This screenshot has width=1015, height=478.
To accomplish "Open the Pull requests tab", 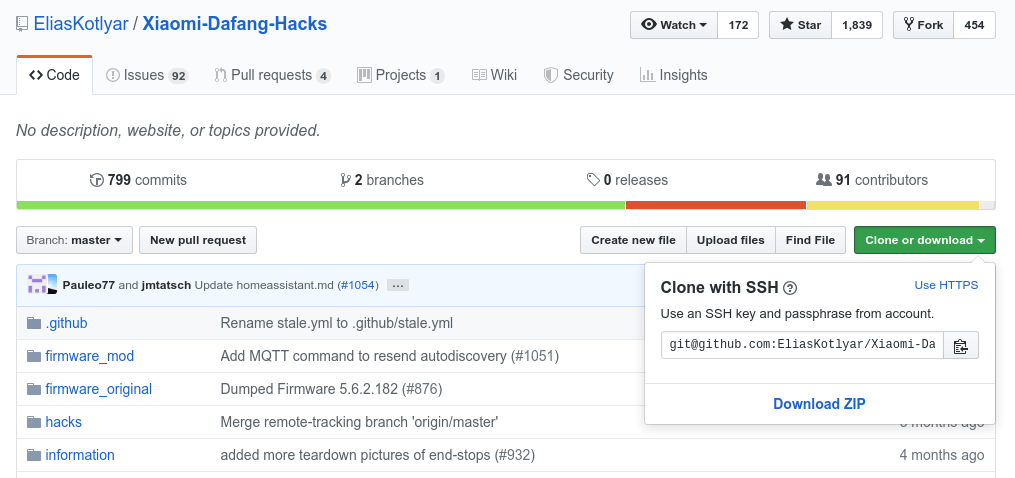I will 272,75.
